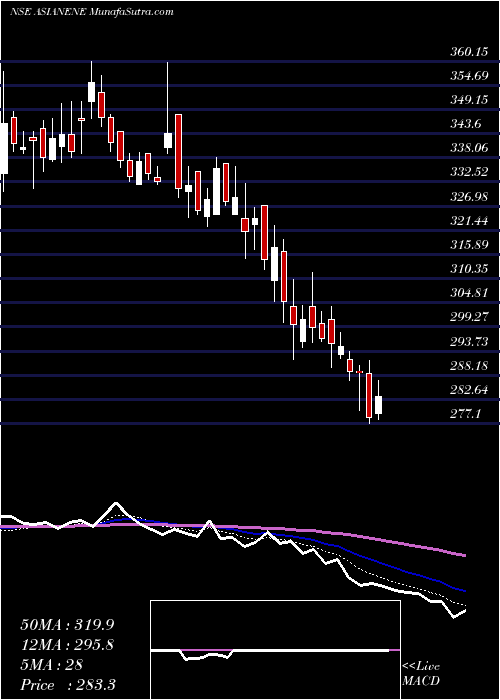The image size is (500, 700).
Task: Click the 349.15 price axis label
Action: tap(468, 100)
